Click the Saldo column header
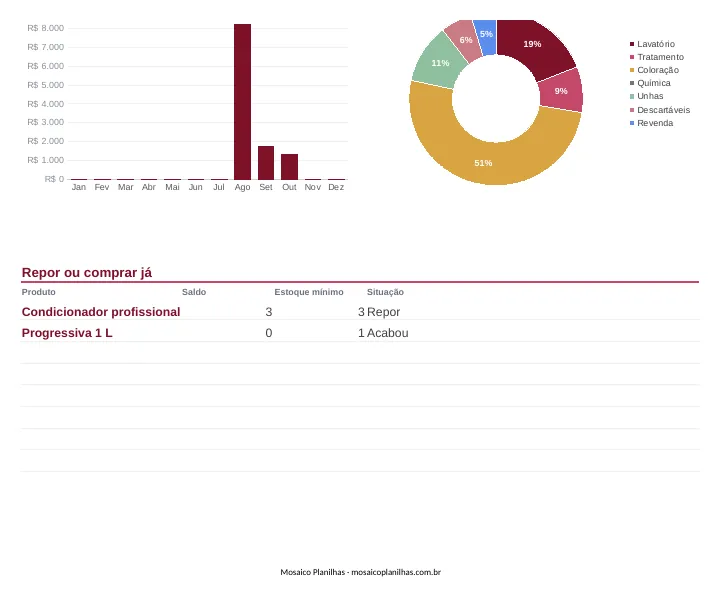Image resolution: width=719 pixels, height=597 pixels. [x=194, y=292]
